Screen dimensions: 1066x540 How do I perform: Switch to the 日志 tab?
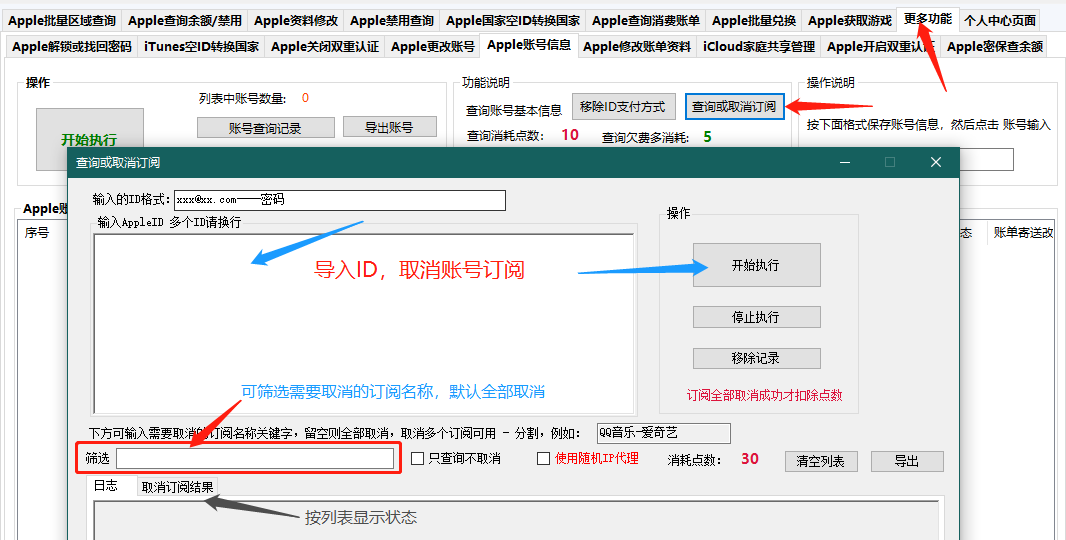[106, 486]
